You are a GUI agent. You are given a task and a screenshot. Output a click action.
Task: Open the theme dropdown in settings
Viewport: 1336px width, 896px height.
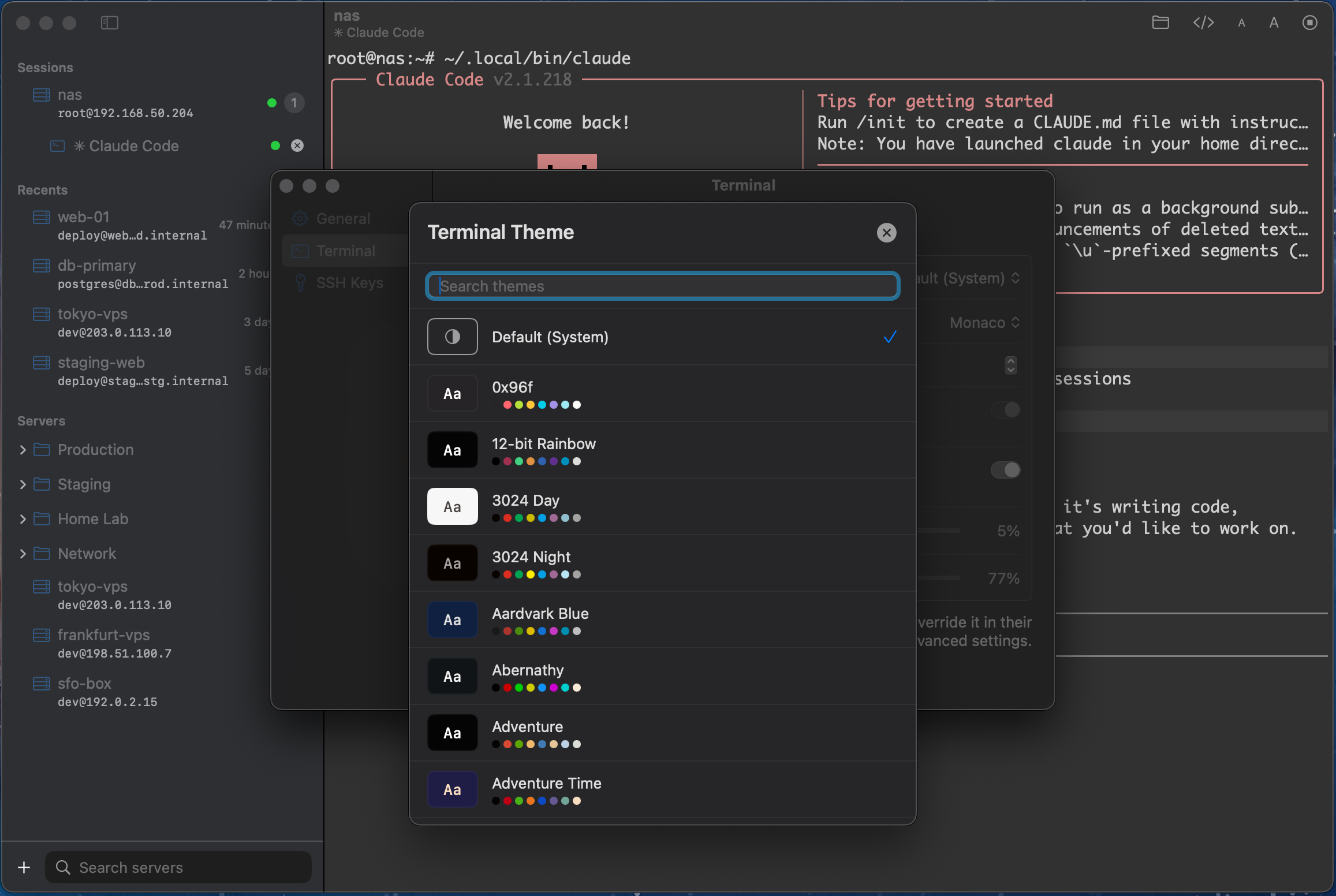(x=969, y=278)
